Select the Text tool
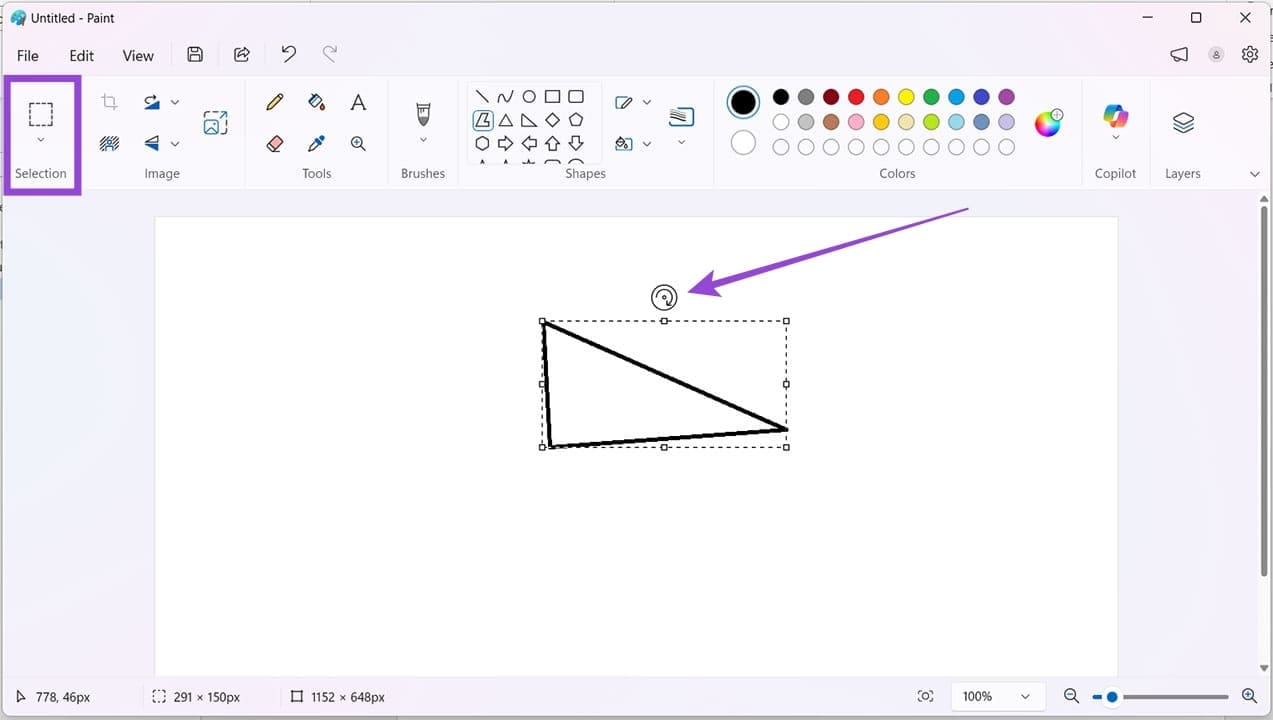Screen dimensions: 1273x720 358,101
